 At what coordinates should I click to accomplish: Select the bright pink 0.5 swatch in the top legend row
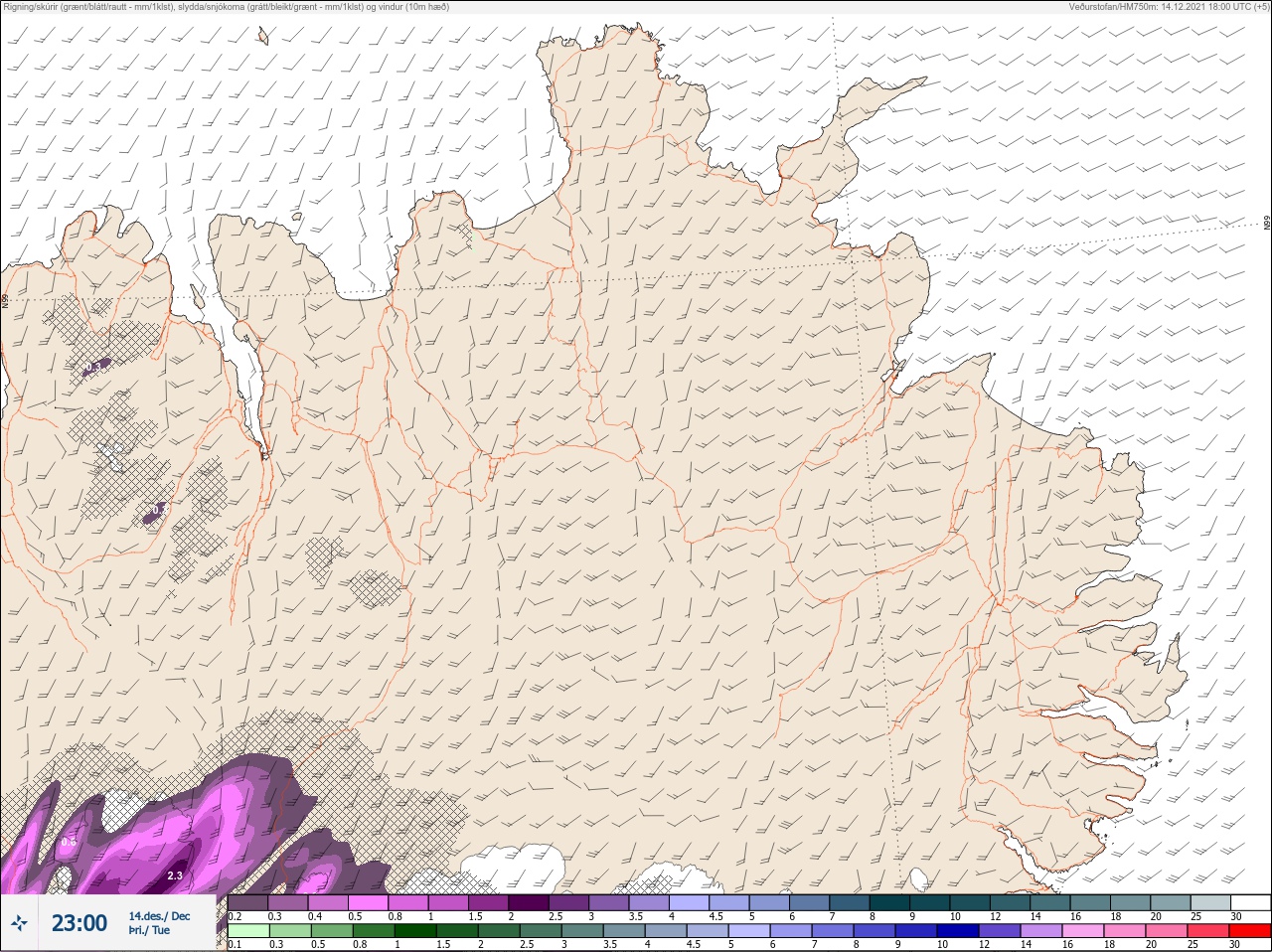click(369, 902)
